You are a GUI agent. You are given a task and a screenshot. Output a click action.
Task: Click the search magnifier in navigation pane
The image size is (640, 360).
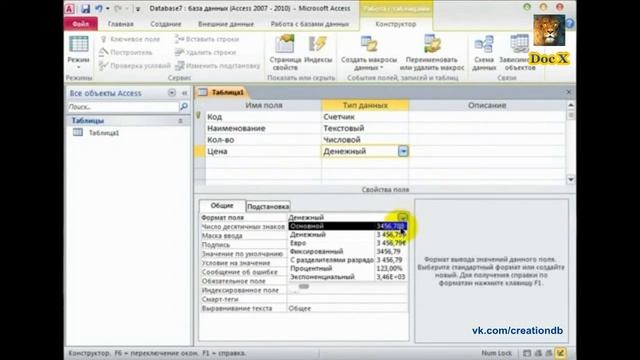pos(184,107)
